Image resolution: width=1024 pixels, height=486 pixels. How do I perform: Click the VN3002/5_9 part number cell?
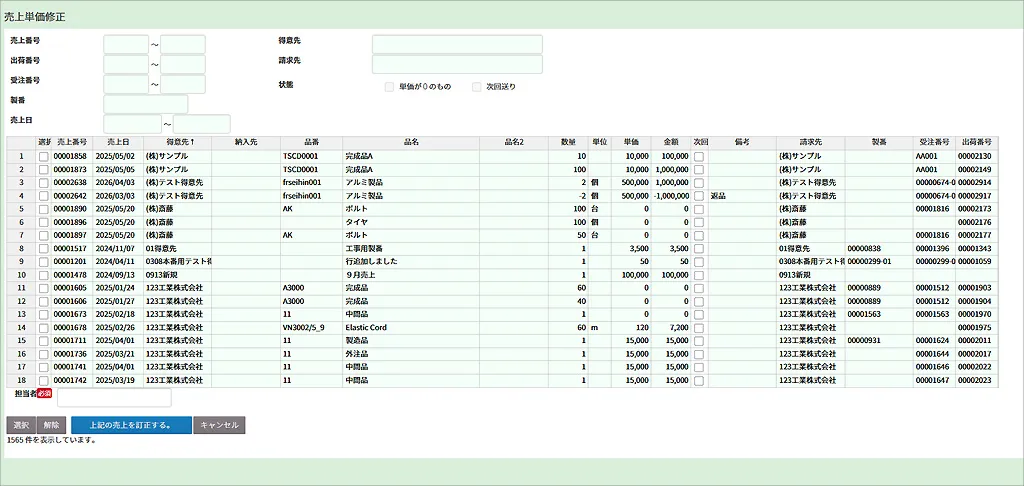311,327
